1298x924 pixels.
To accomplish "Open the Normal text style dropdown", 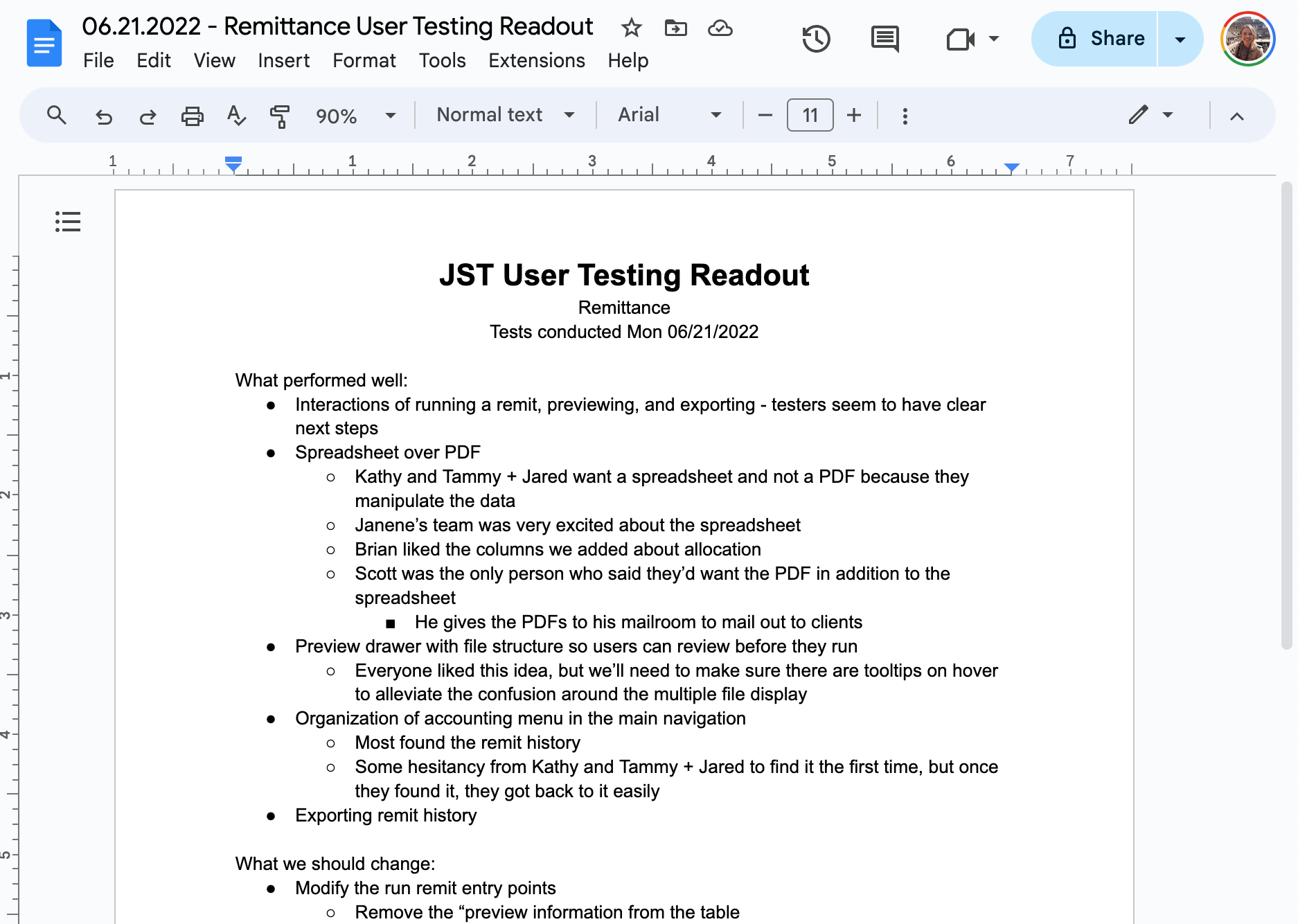I will (x=506, y=115).
